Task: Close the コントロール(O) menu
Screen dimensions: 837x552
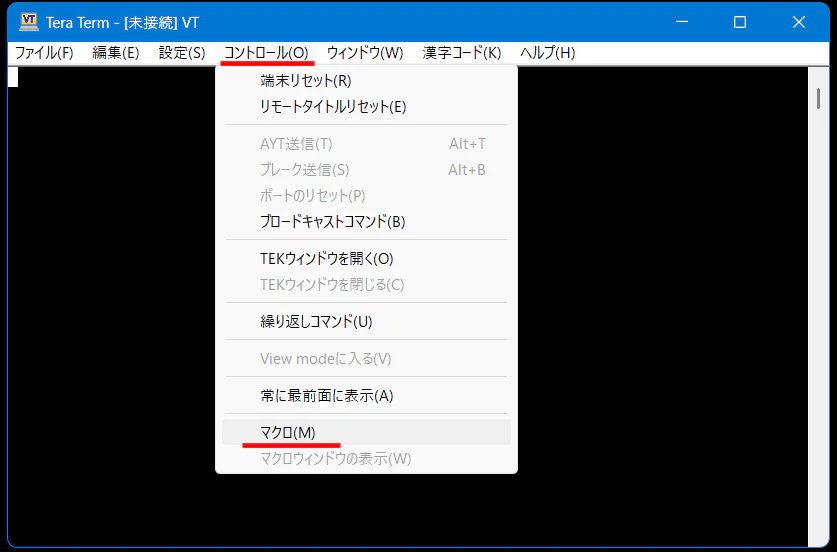Action: (266, 53)
